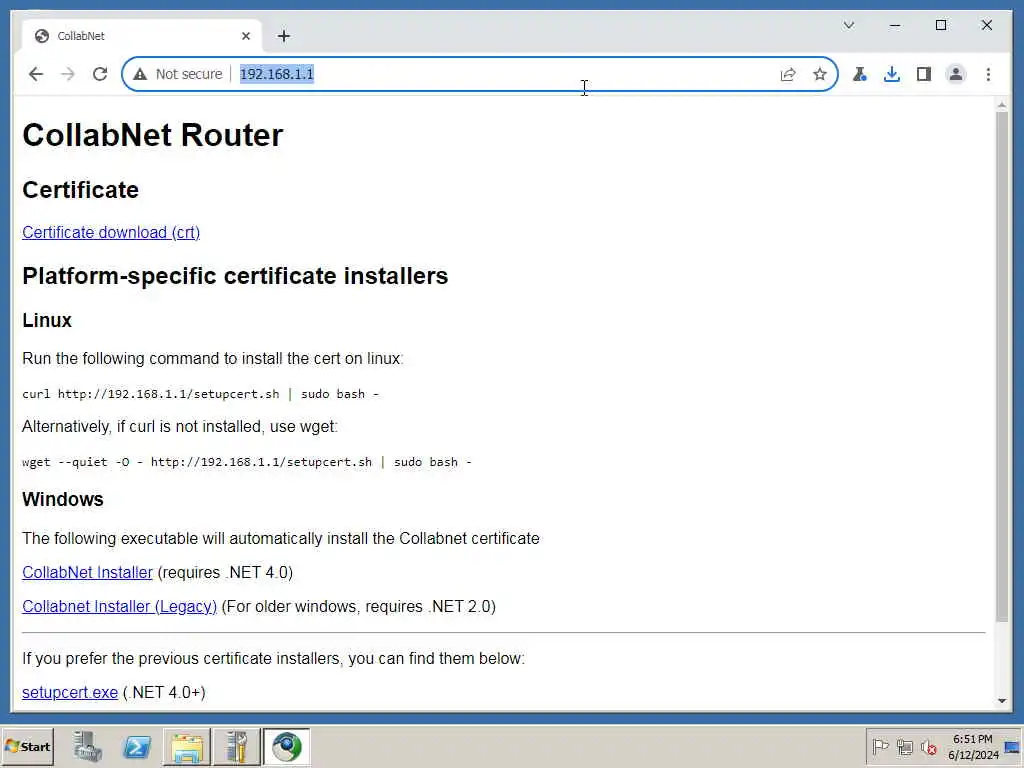Open the Action Center flag icon
The image size is (1024, 768).
[x=880, y=746]
